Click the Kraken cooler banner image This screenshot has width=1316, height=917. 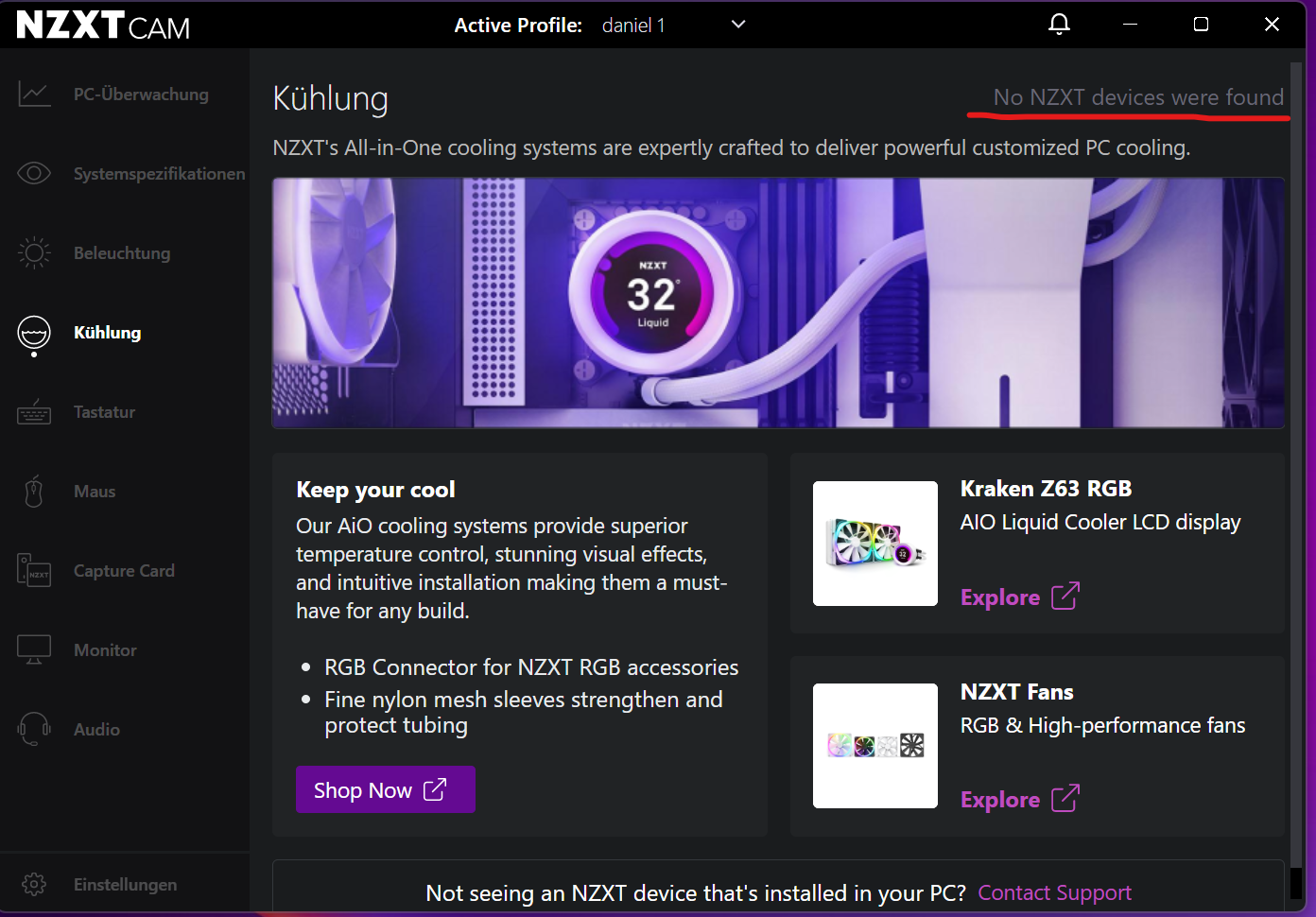pyautogui.click(x=778, y=303)
